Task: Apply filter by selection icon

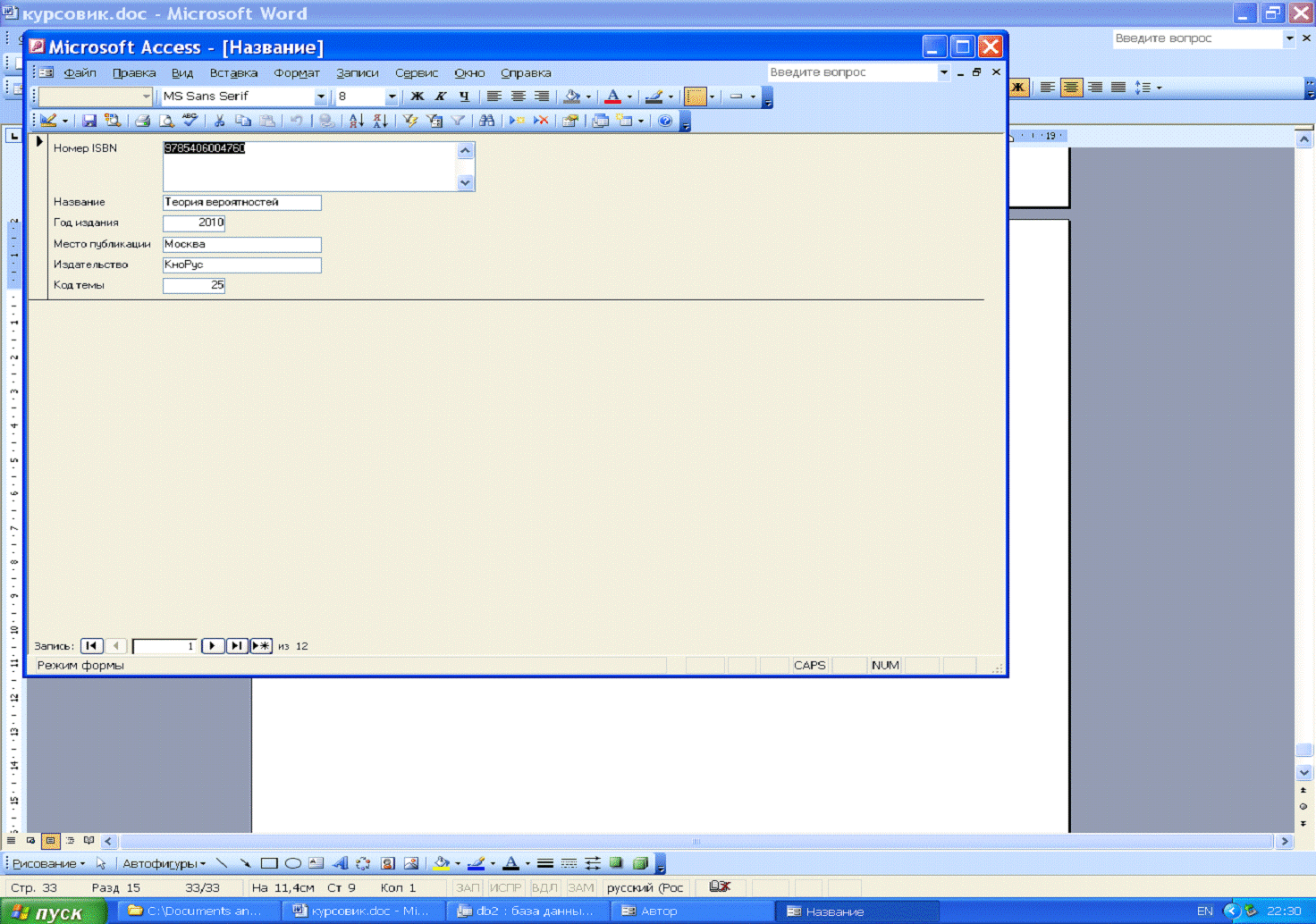Action: (x=409, y=121)
